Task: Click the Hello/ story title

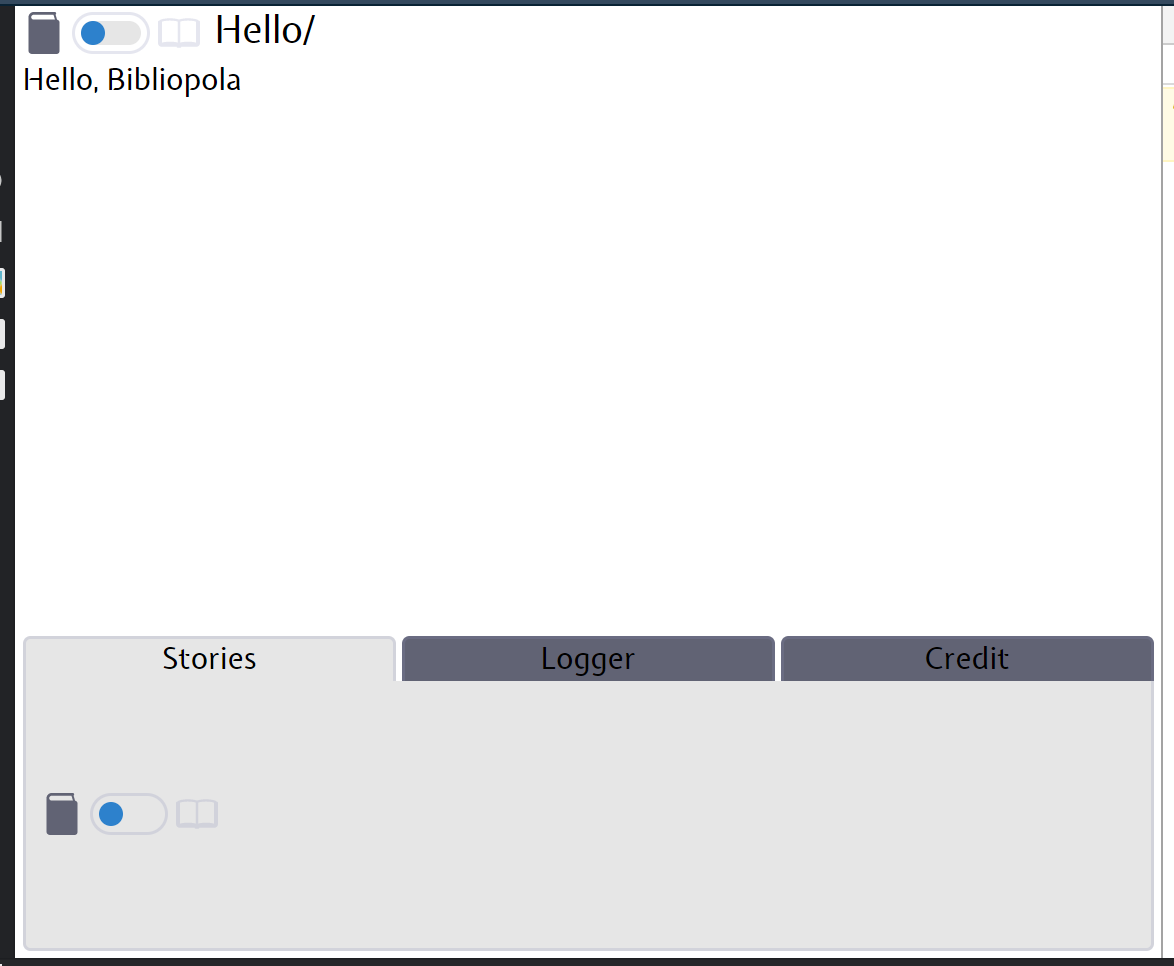Action: point(264,31)
